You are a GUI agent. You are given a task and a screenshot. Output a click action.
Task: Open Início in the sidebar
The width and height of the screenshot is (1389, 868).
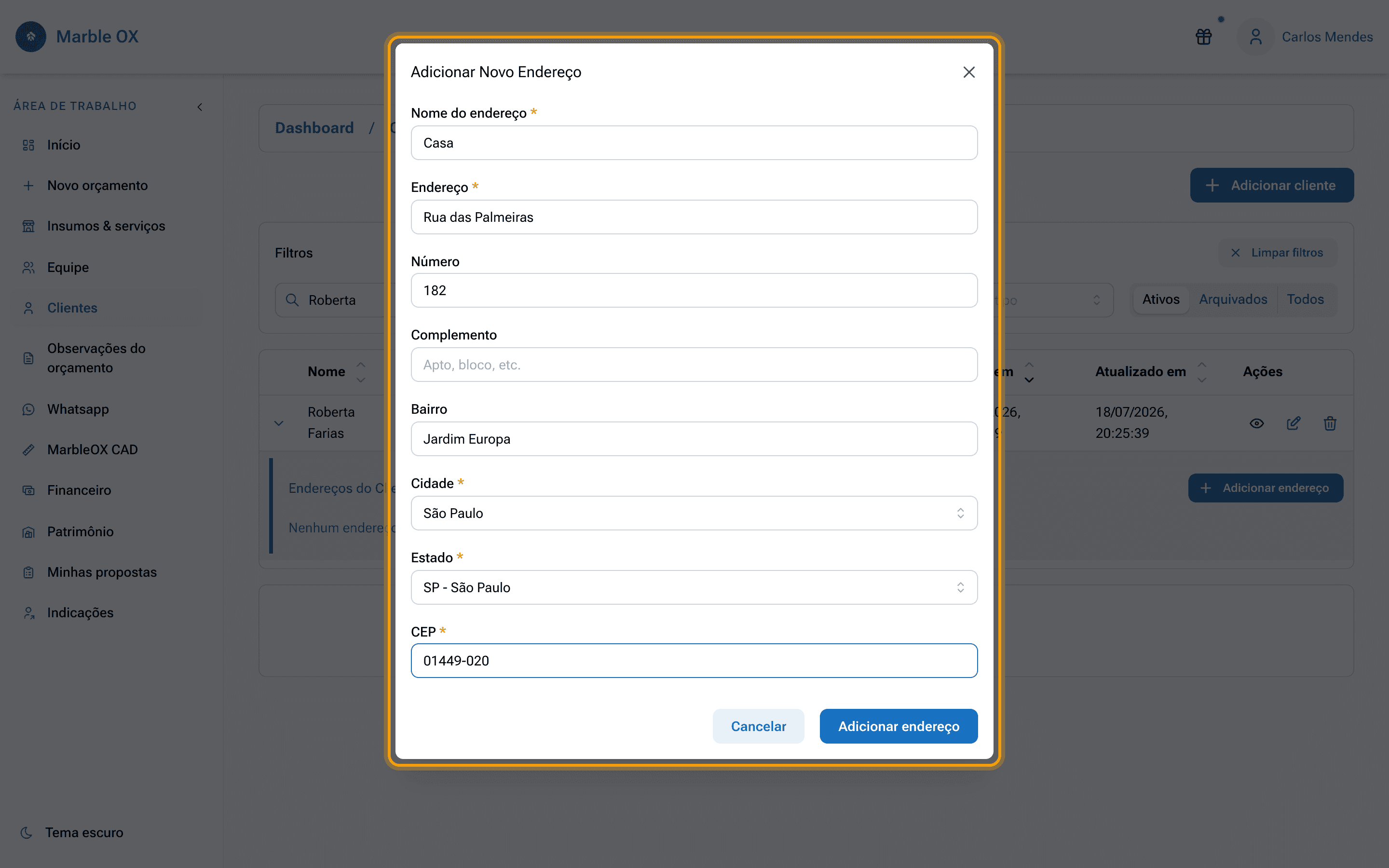click(111, 145)
